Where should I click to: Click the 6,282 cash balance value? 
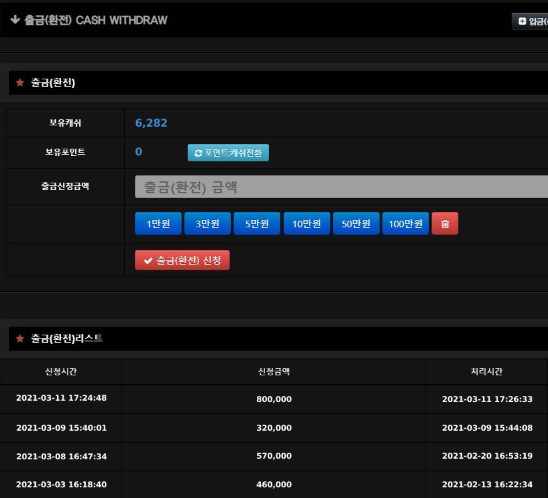[151, 123]
